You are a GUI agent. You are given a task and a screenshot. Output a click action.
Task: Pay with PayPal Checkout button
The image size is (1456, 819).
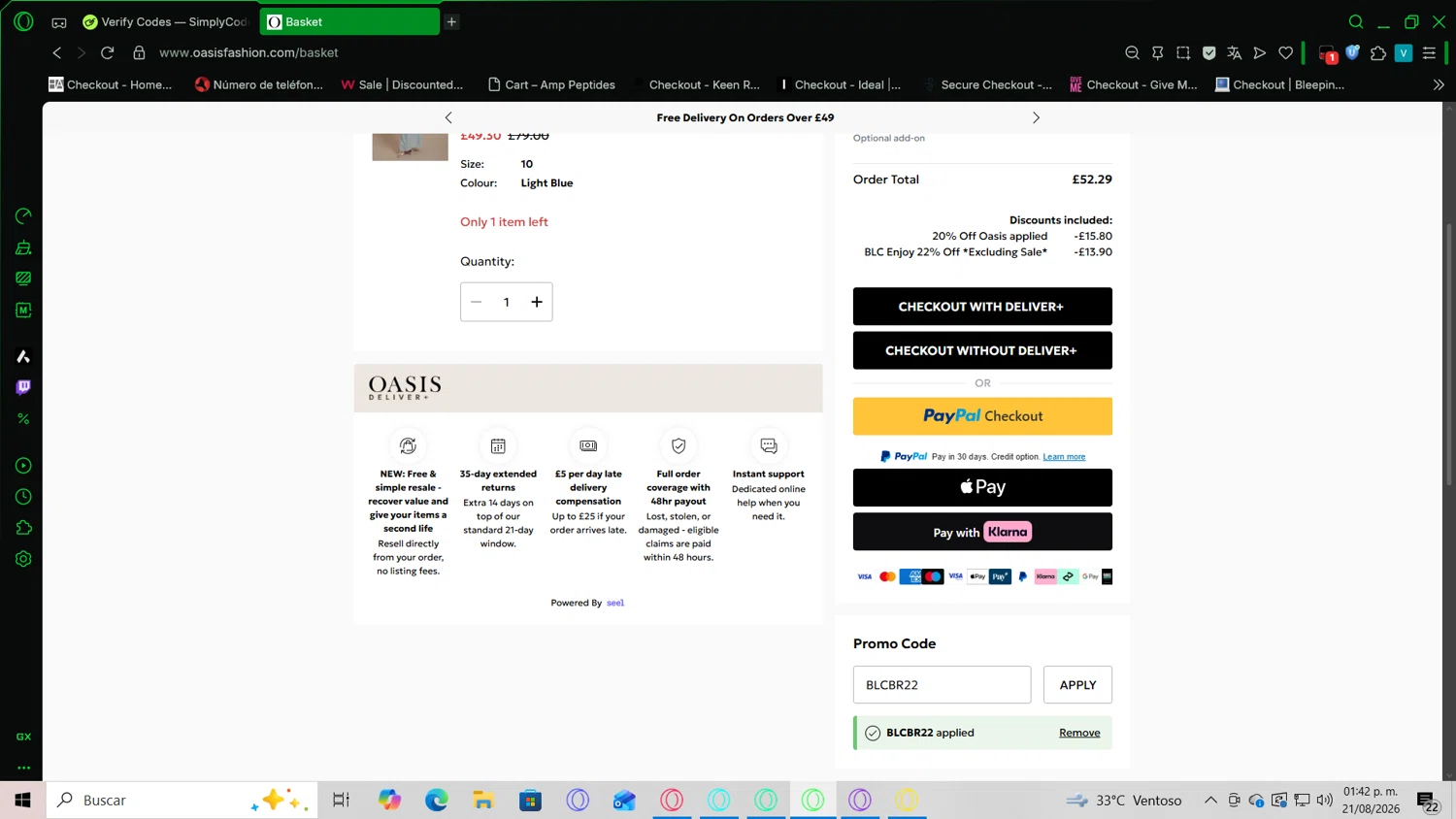[982, 416]
